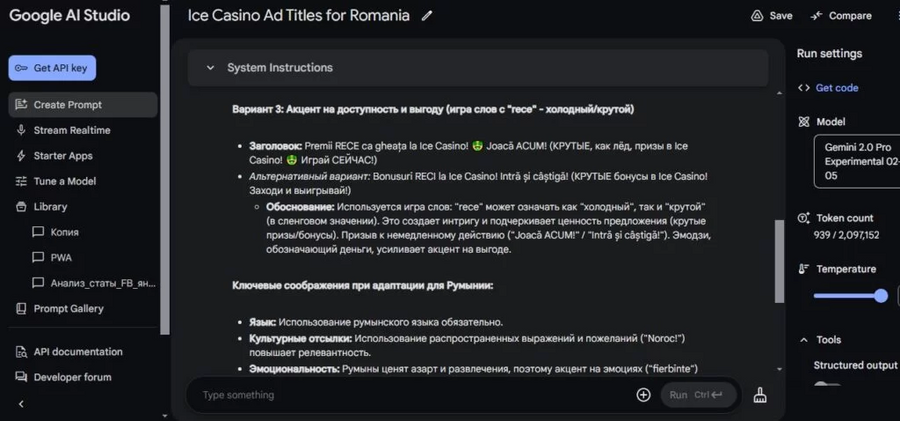Open the Анализ_статы_FB saved prompt
Image resolution: width=900 pixels, height=421 pixels.
point(92,283)
